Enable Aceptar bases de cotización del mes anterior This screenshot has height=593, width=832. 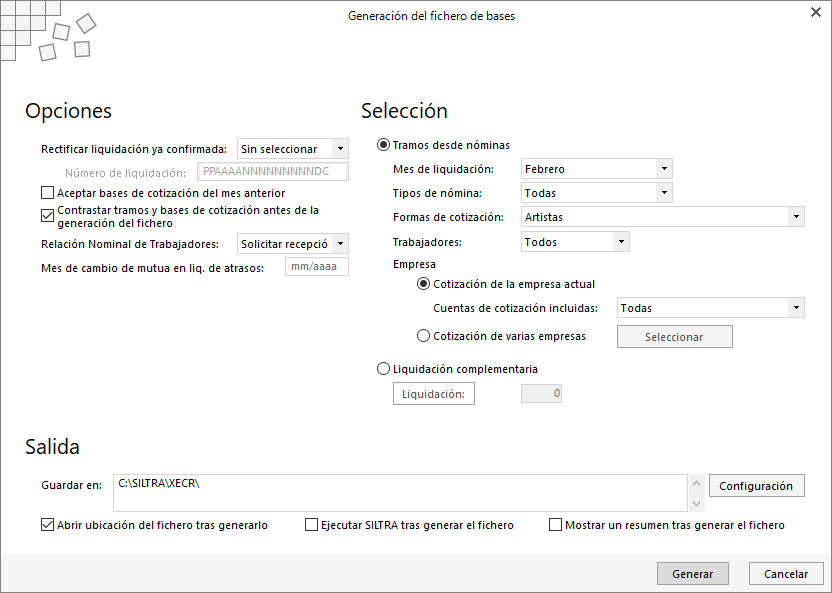point(47,193)
